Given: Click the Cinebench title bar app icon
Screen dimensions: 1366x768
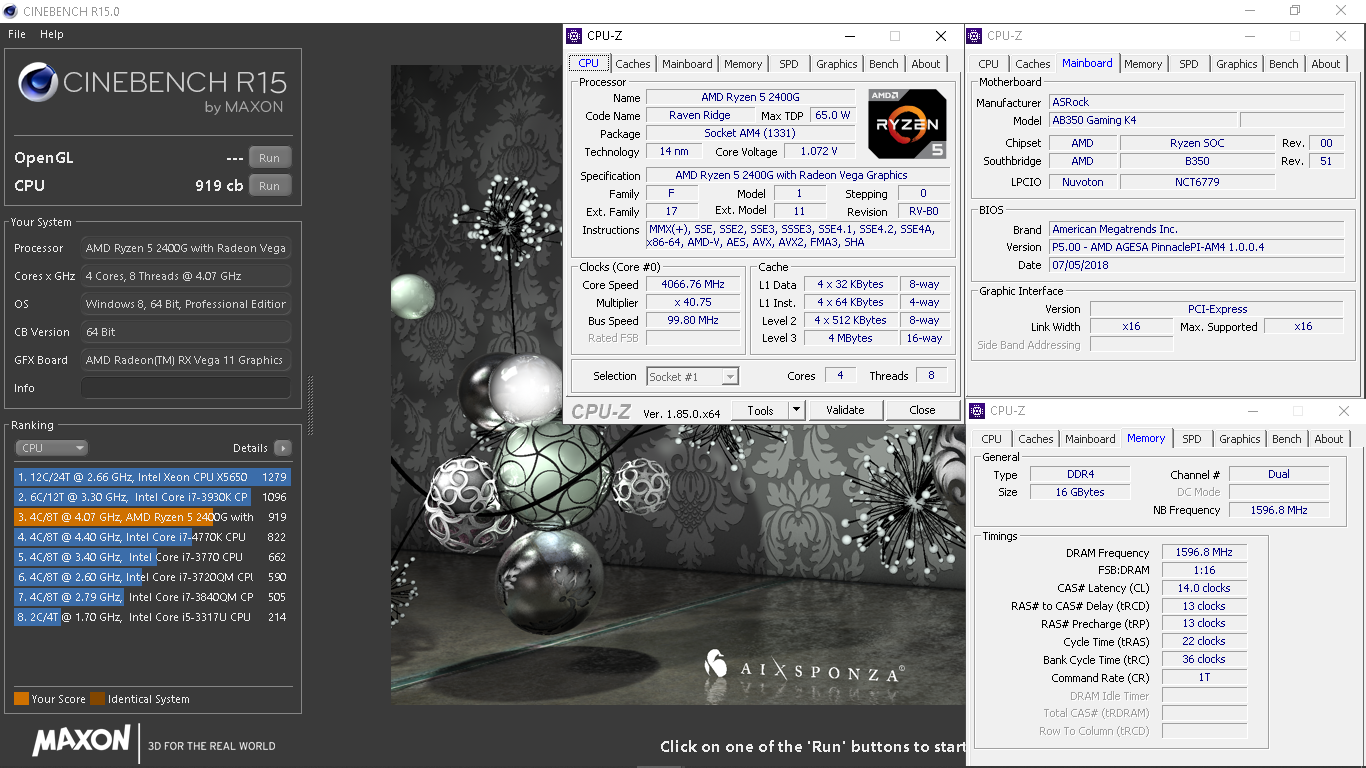Looking at the screenshot, I should 10,11.
